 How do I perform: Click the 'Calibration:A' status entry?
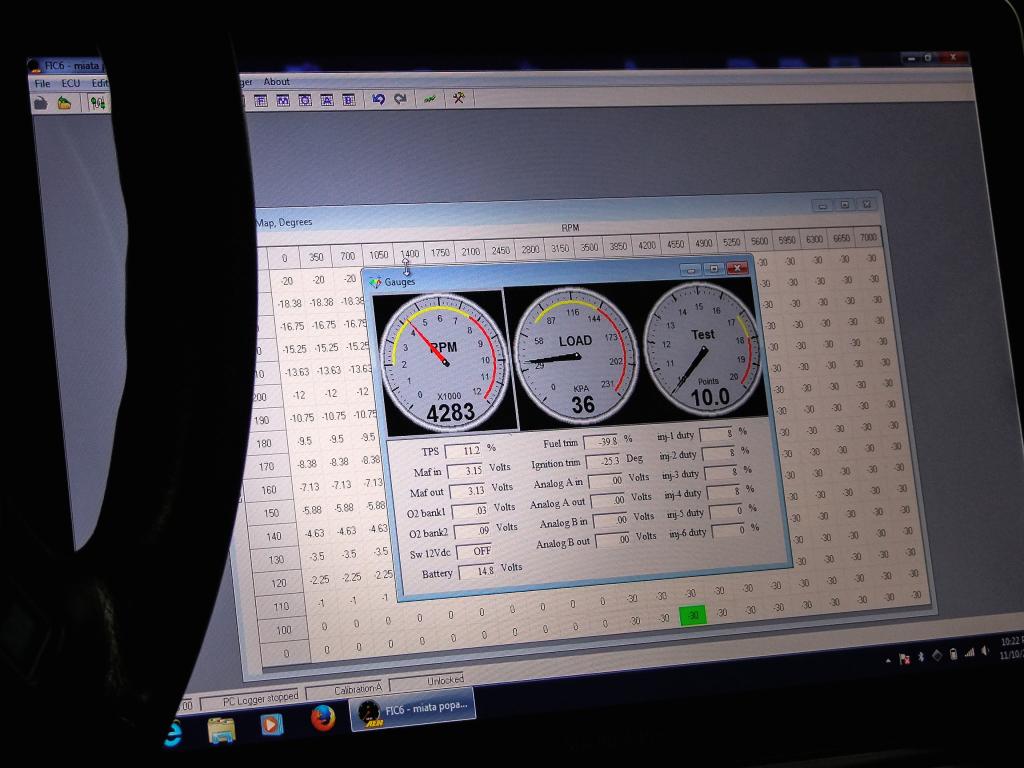(x=346, y=690)
